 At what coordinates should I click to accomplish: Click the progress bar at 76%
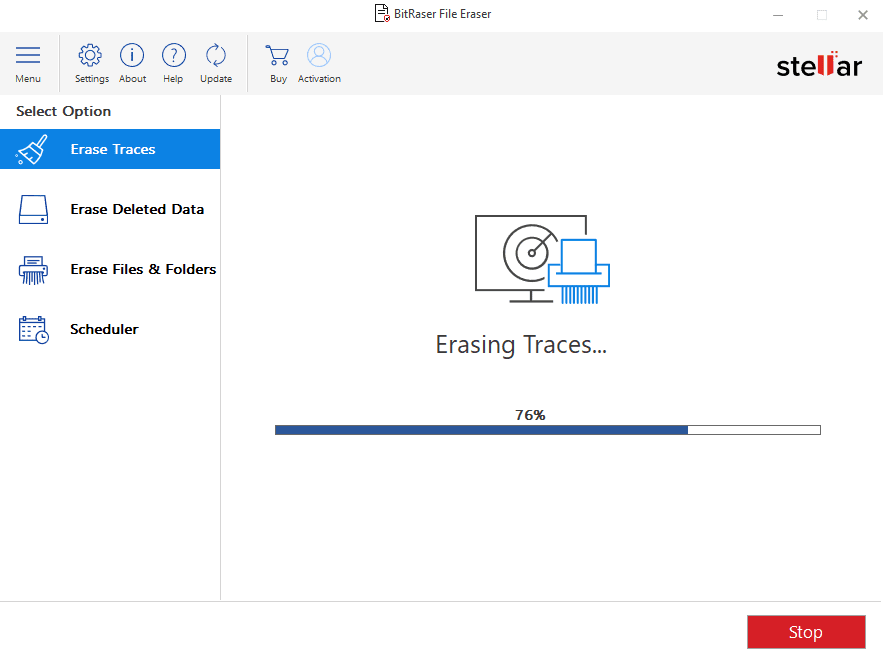[547, 429]
